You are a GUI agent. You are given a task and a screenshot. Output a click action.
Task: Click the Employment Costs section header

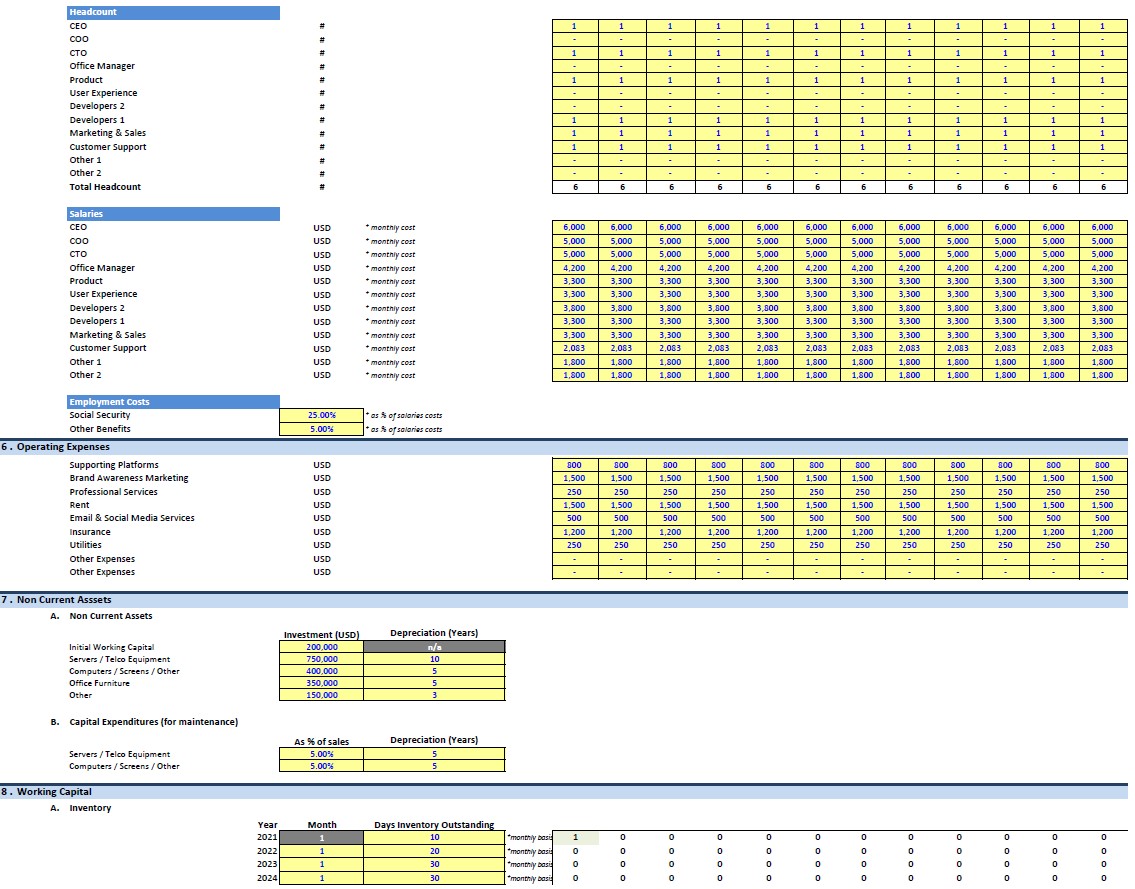coord(173,402)
